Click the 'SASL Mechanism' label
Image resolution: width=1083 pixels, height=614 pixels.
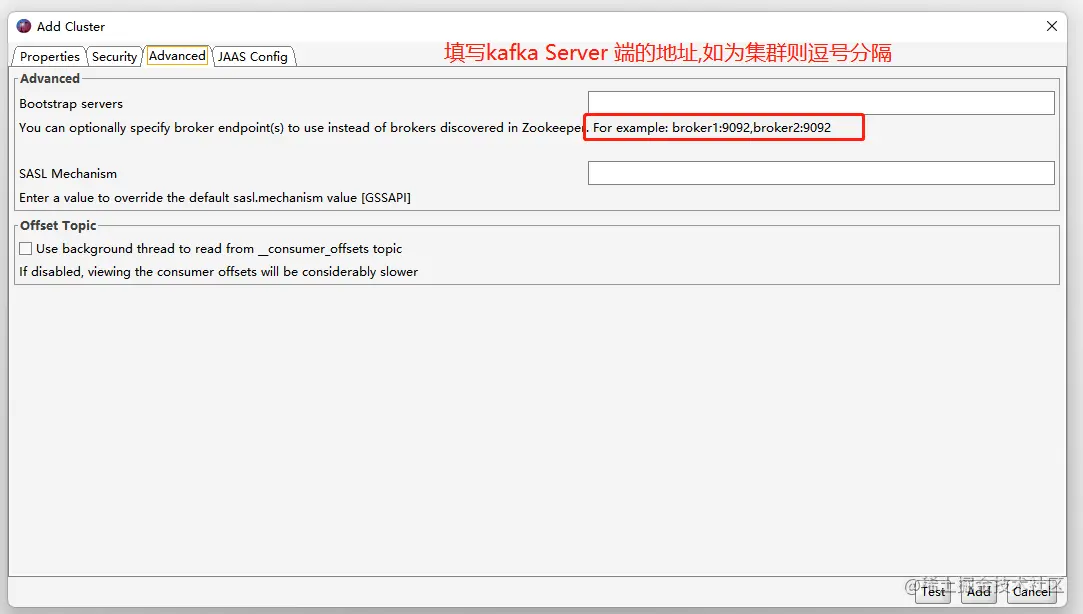pos(68,173)
